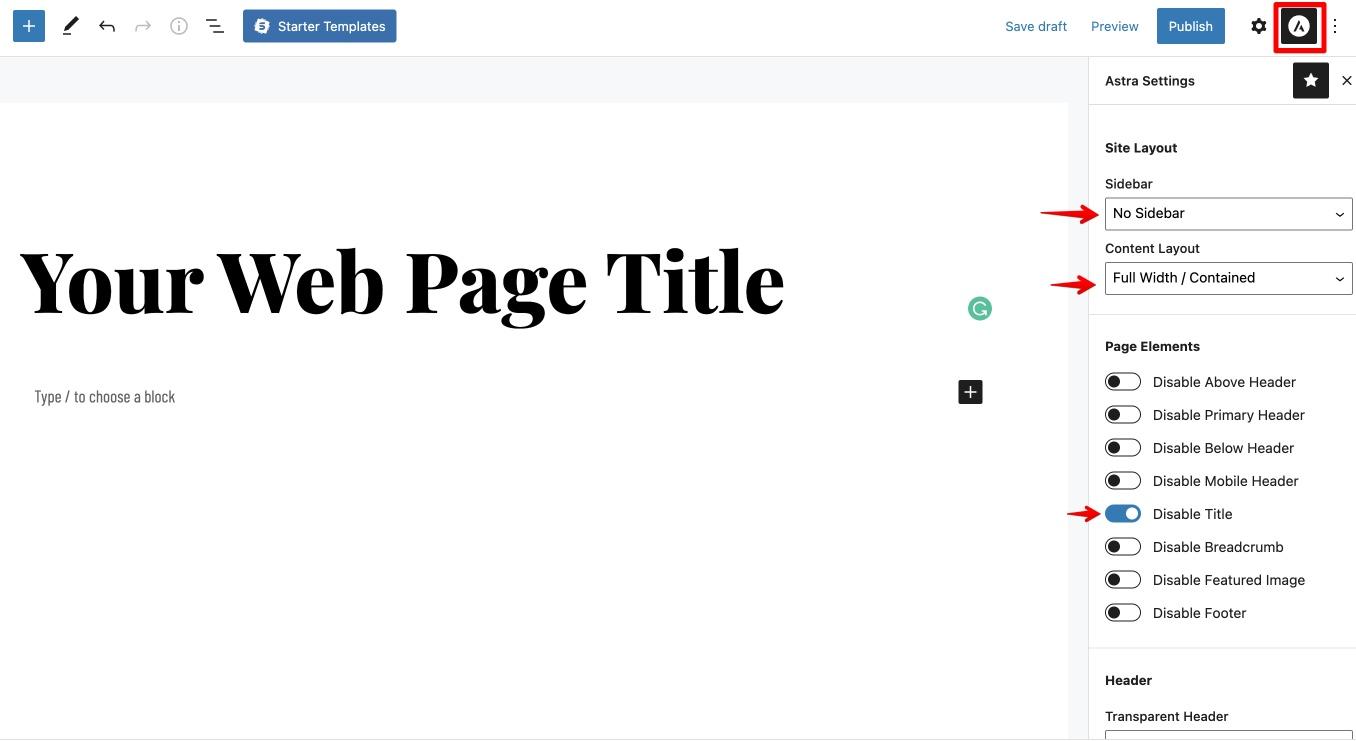Click the Redo arrow icon
Image resolution: width=1356 pixels, height=741 pixels.
142,25
